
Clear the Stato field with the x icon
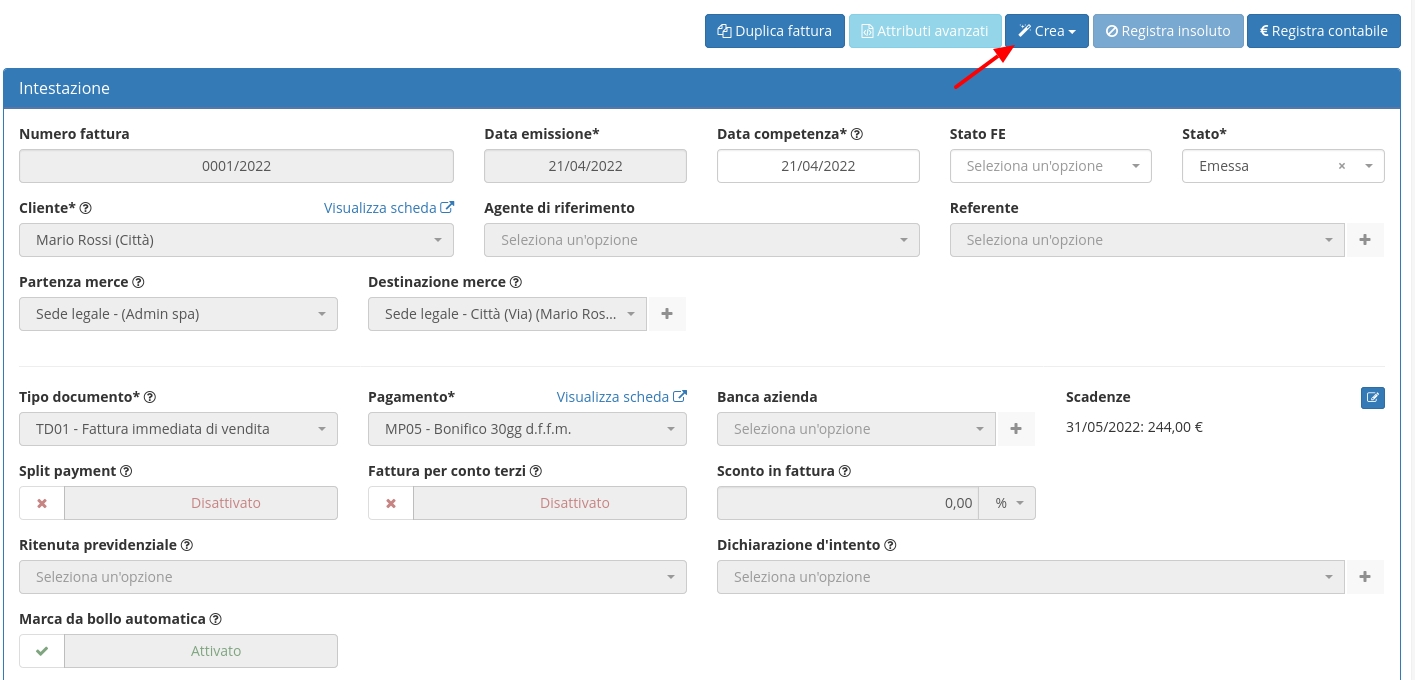pyautogui.click(x=1342, y=166)
